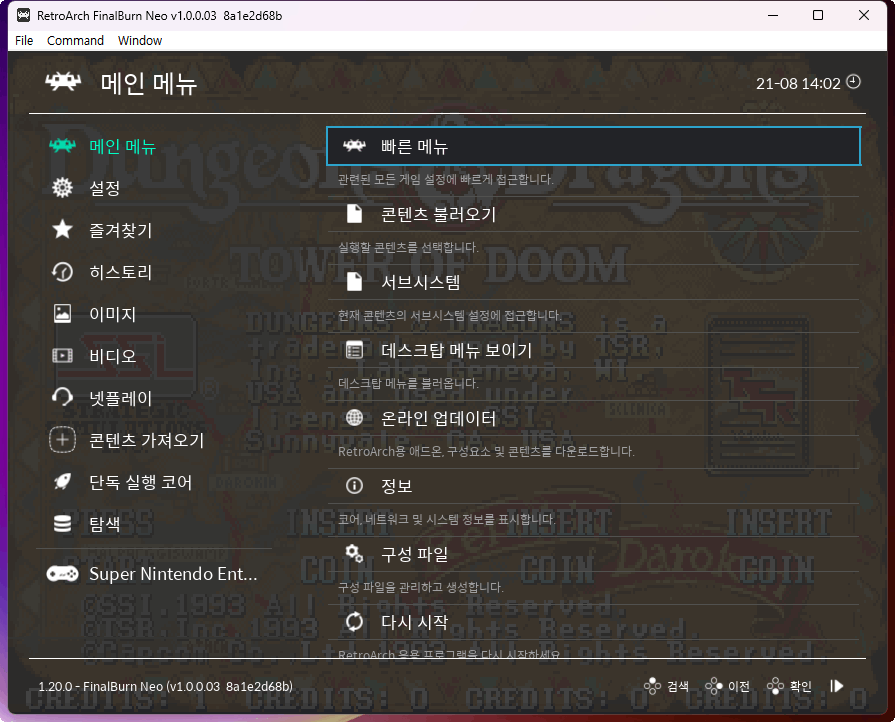Click the 메인 메뉴 header title
This screenshot has width=895, height=722.
coord(149,83)
